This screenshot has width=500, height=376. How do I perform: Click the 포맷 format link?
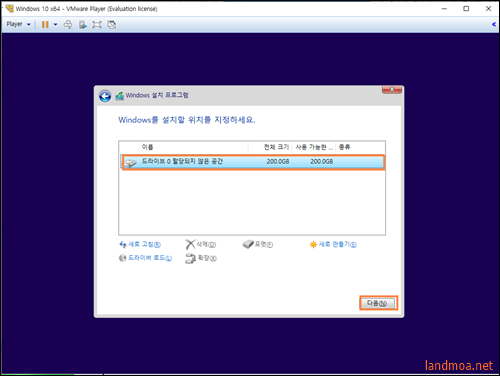pos(258,244)
